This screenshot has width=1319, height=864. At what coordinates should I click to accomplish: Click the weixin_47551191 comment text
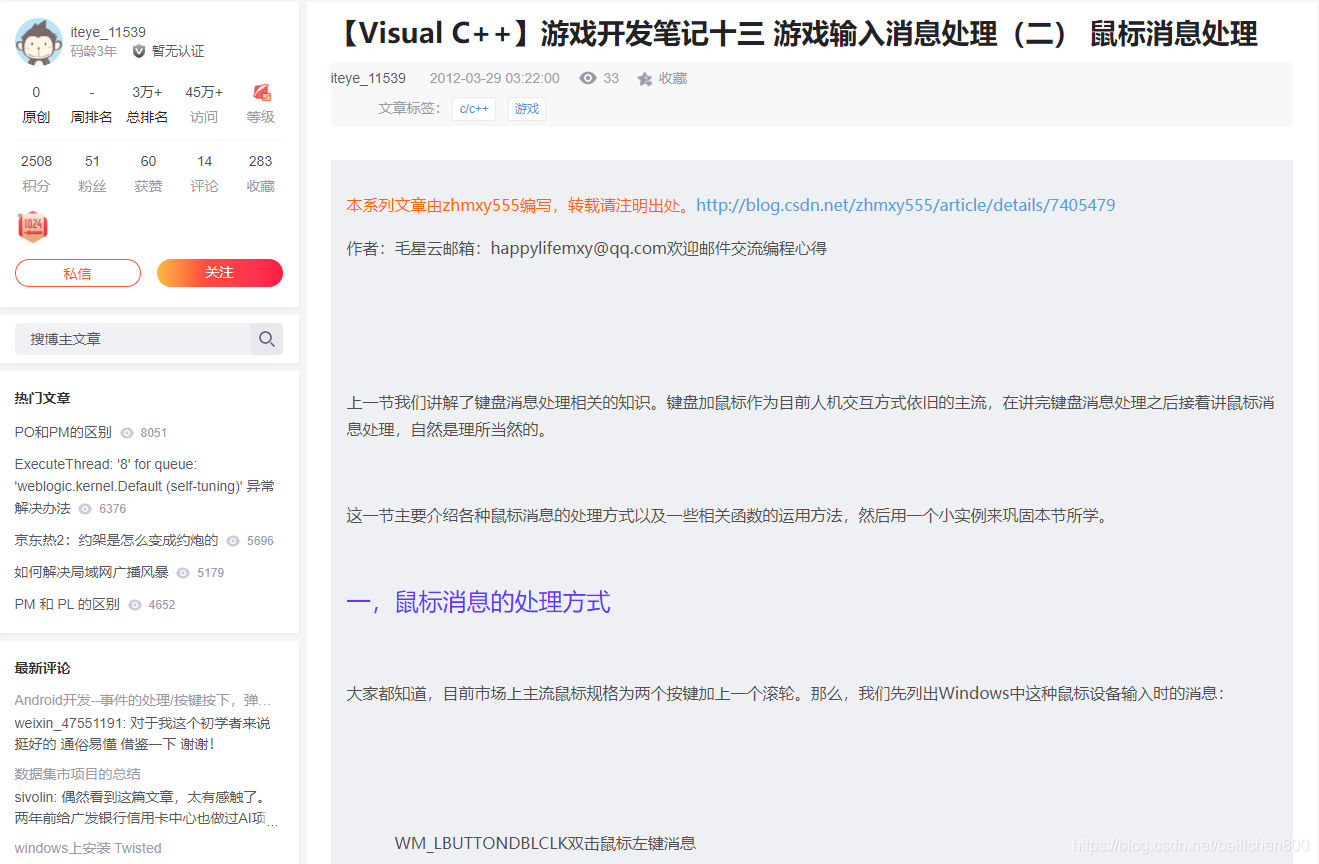coord(143,734)
